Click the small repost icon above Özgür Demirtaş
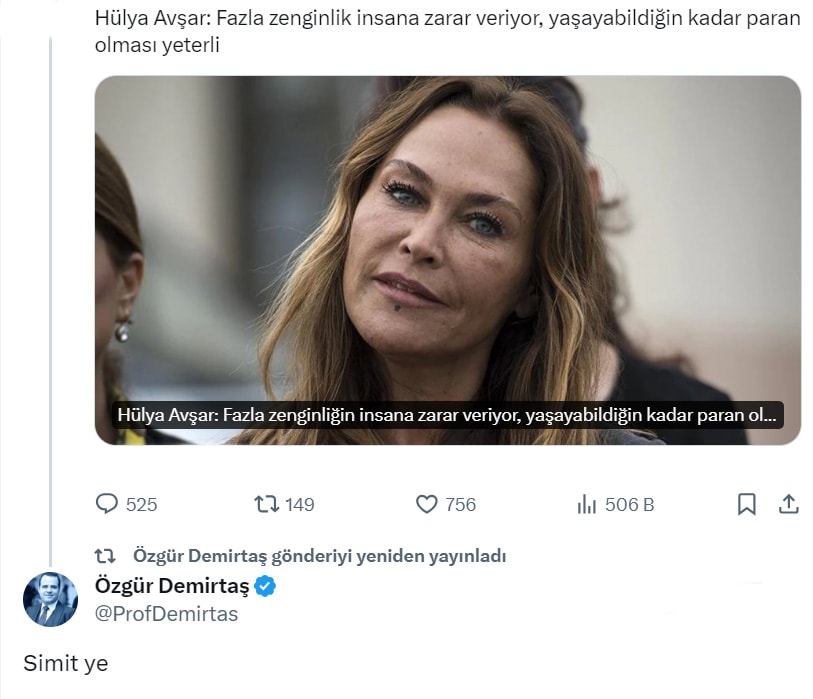Image resolution: width=813 pixels, height=699 pixels. (x=105, y=556)
